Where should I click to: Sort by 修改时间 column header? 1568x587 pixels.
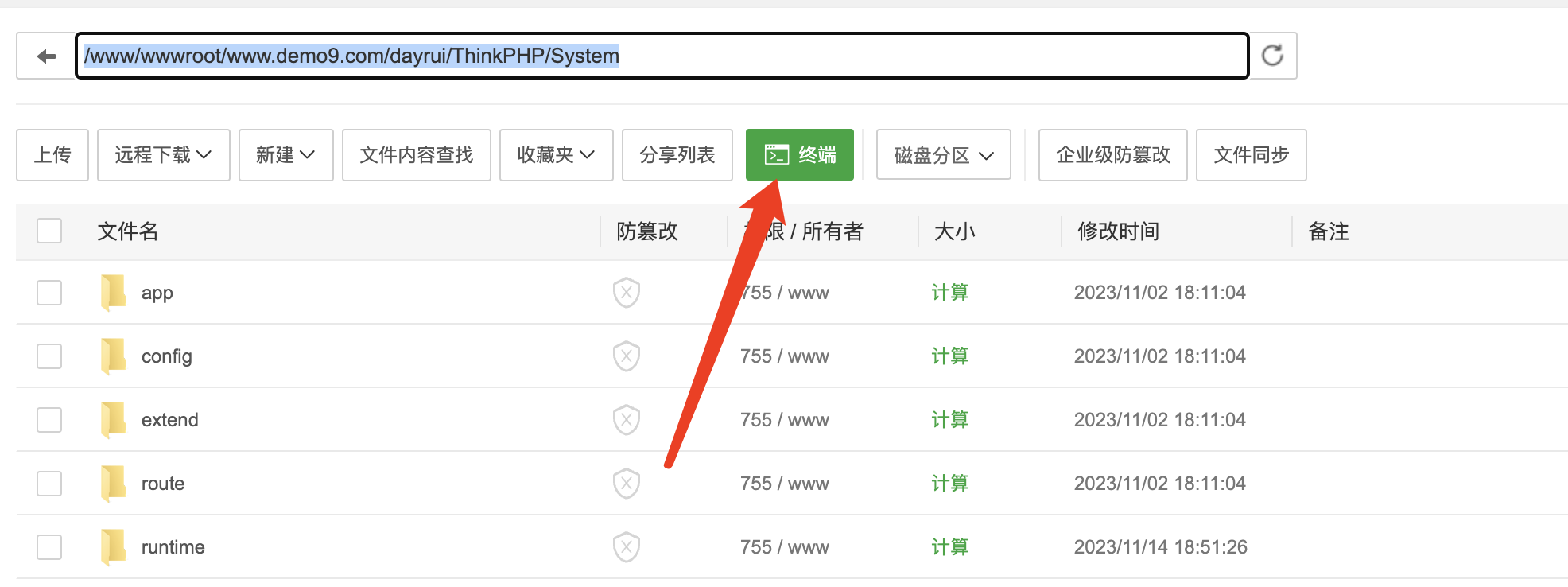pyautogui.click(x=1119, y=231)
